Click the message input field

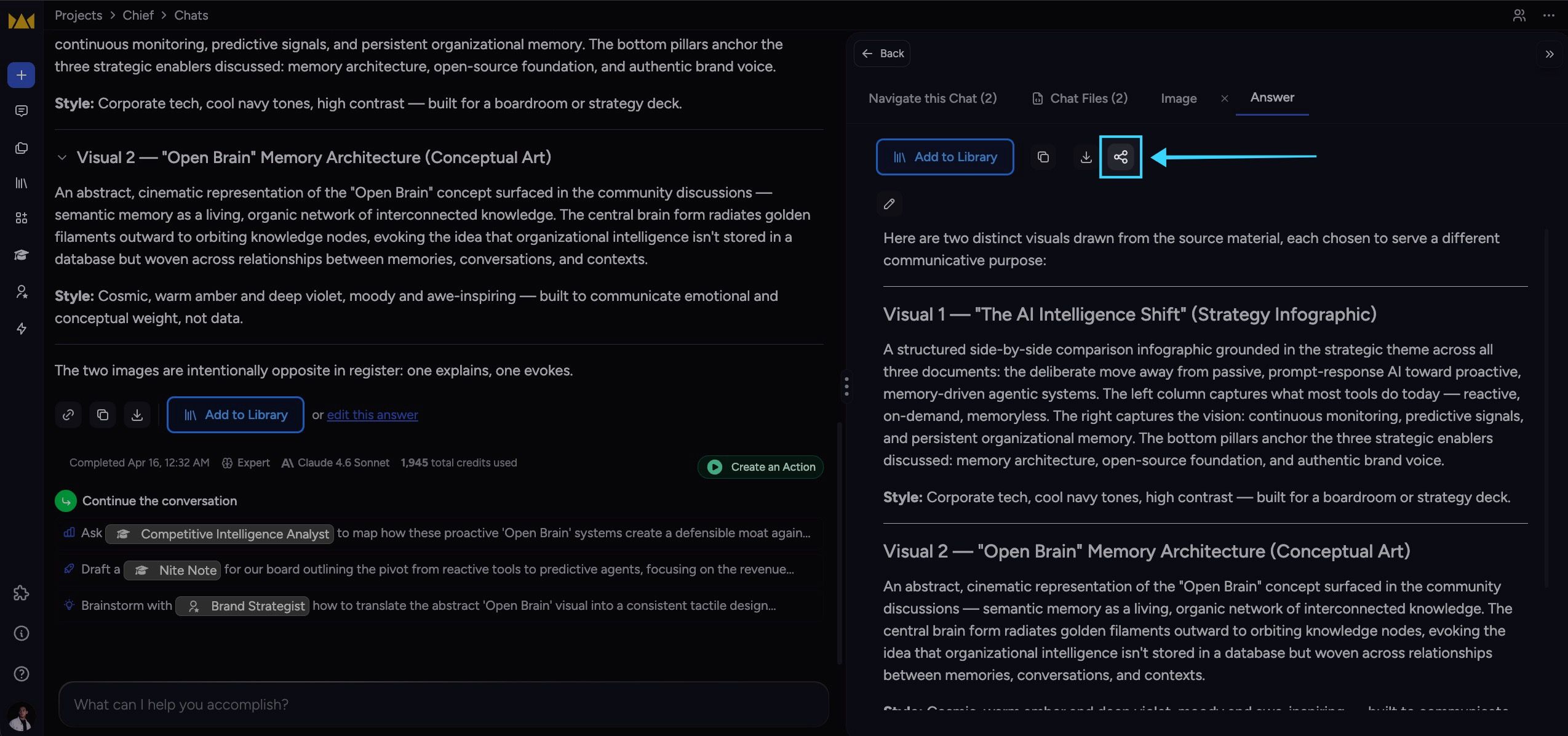click(444, 705)
